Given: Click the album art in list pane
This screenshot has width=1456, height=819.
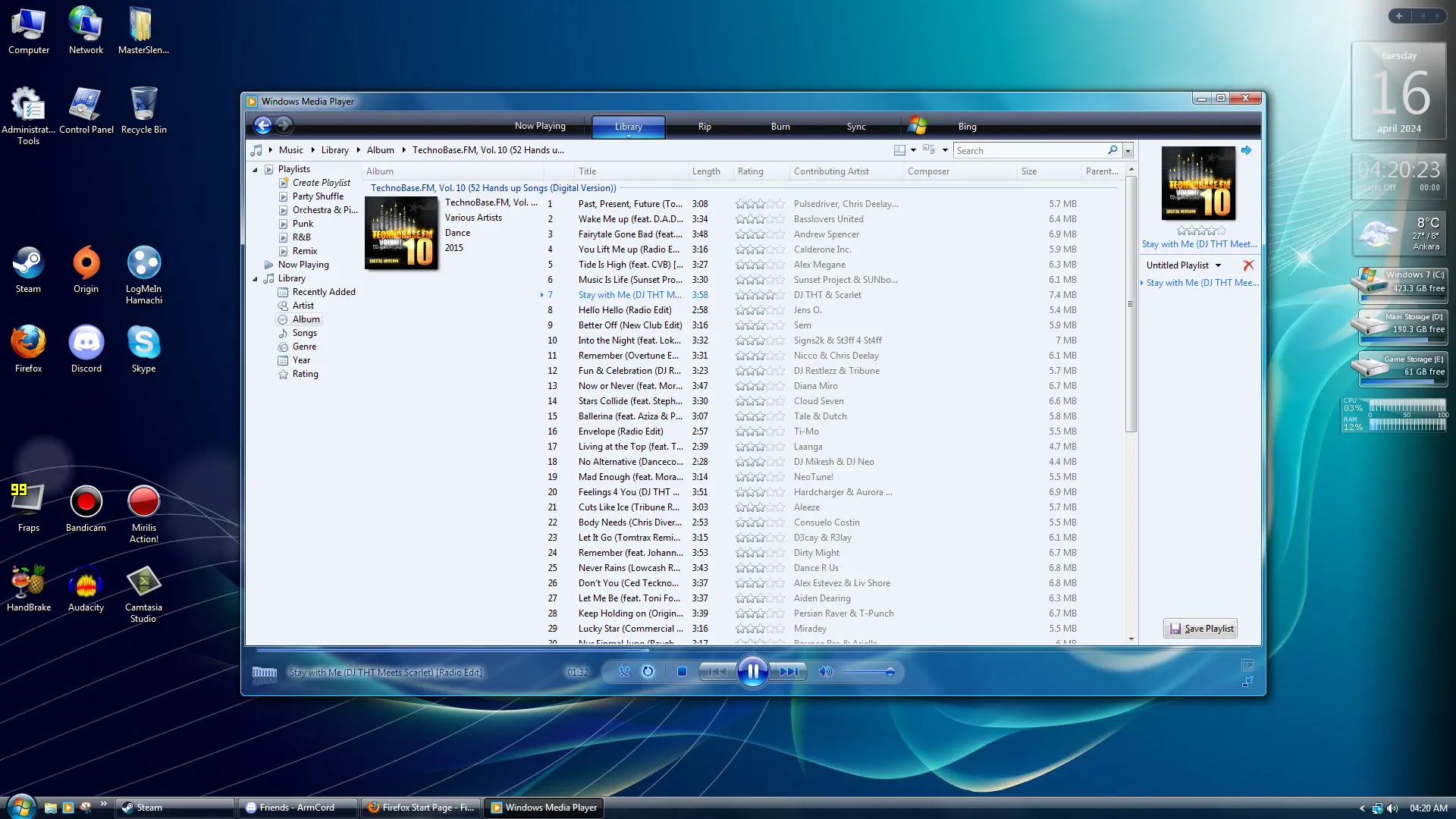Looking at the screenshot, I should click(1198, 184).
